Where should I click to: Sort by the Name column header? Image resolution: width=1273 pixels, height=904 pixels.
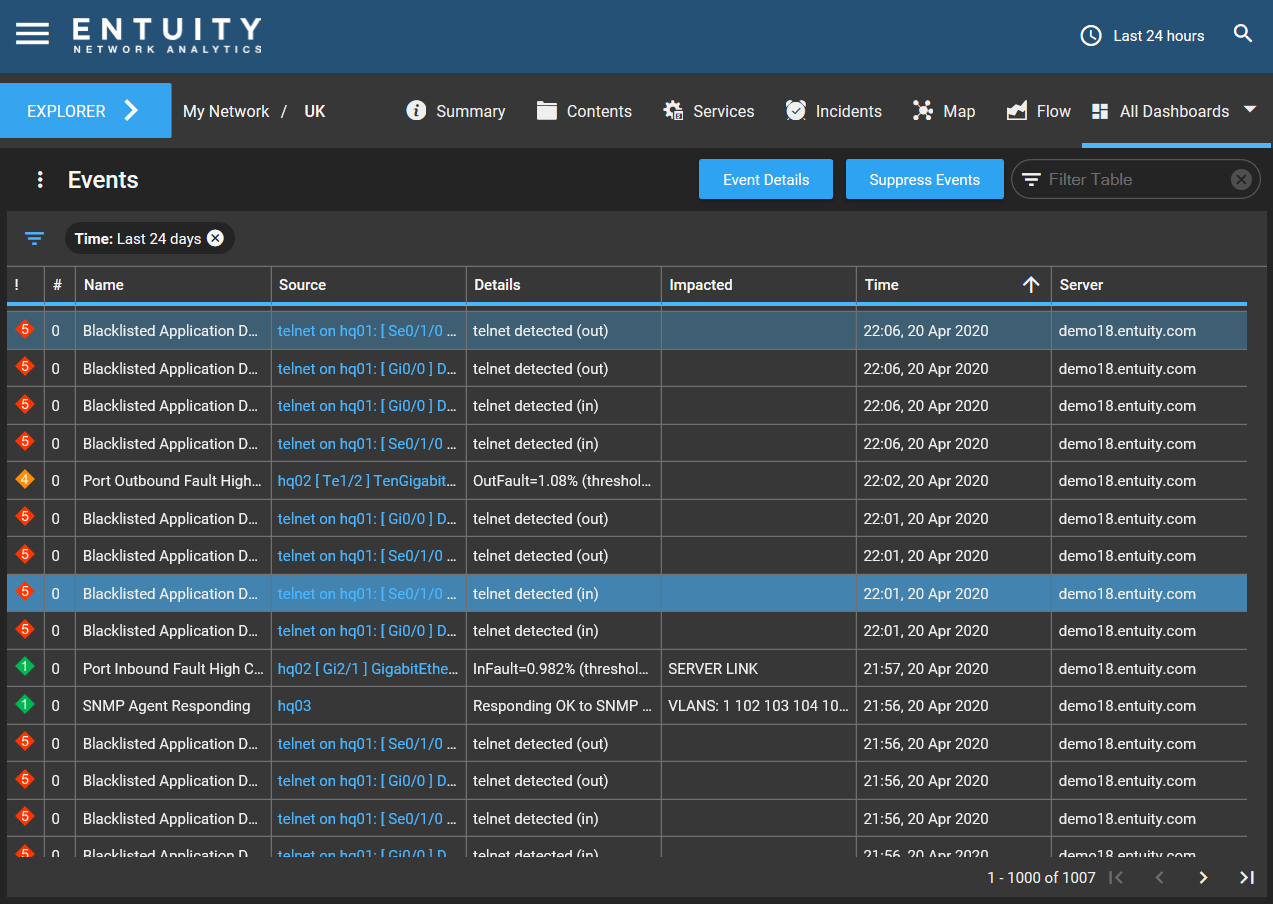pyautogui.click(x=173, y=285)
